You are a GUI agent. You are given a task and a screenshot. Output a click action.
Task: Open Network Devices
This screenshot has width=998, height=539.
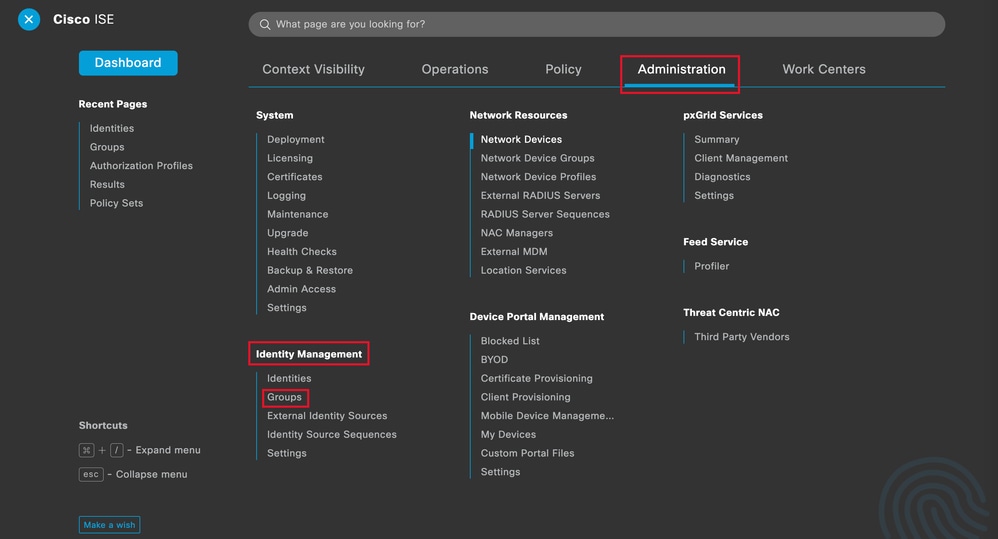521,139
